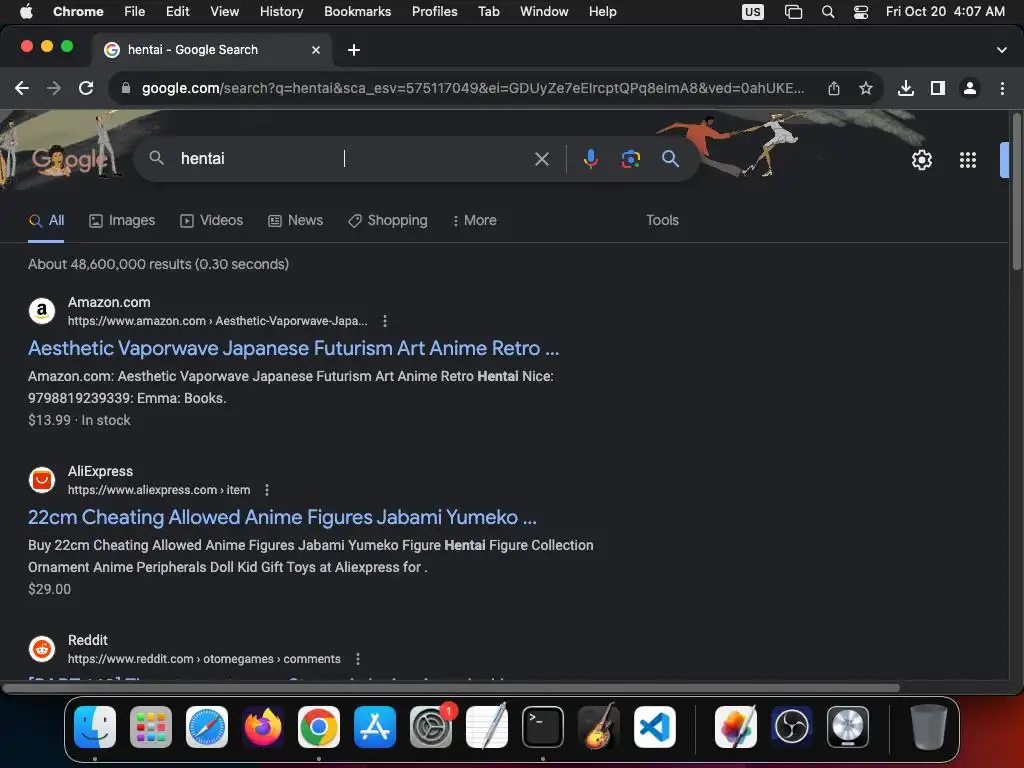Click the horizontal page scrollbar
Viewport: 1024px width, 768px height.
pyautogui.click(x=451, y=688)
